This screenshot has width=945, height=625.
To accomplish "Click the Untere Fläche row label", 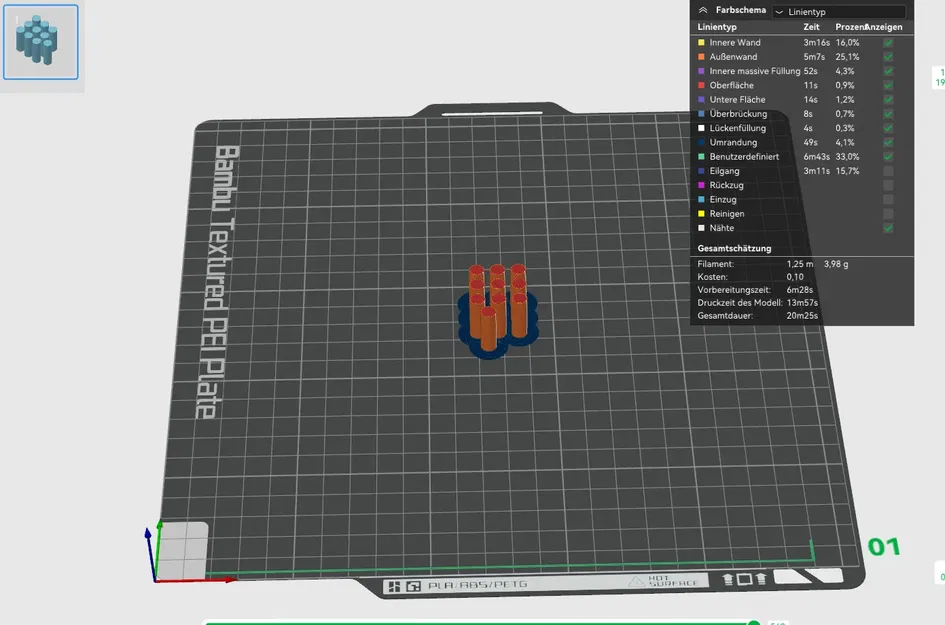I will tap(737, 99).
